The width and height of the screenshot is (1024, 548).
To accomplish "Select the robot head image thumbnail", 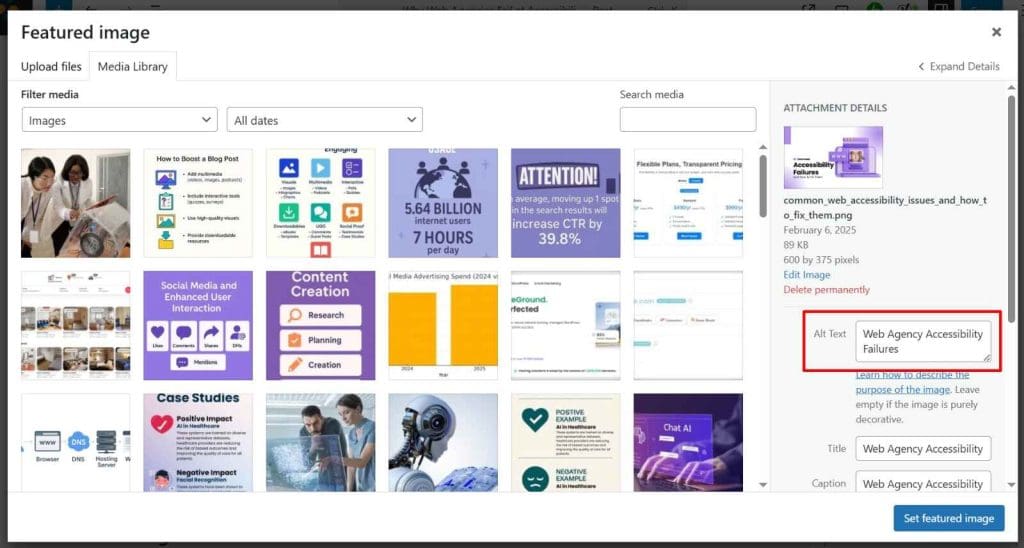I will tap(442, 441).
